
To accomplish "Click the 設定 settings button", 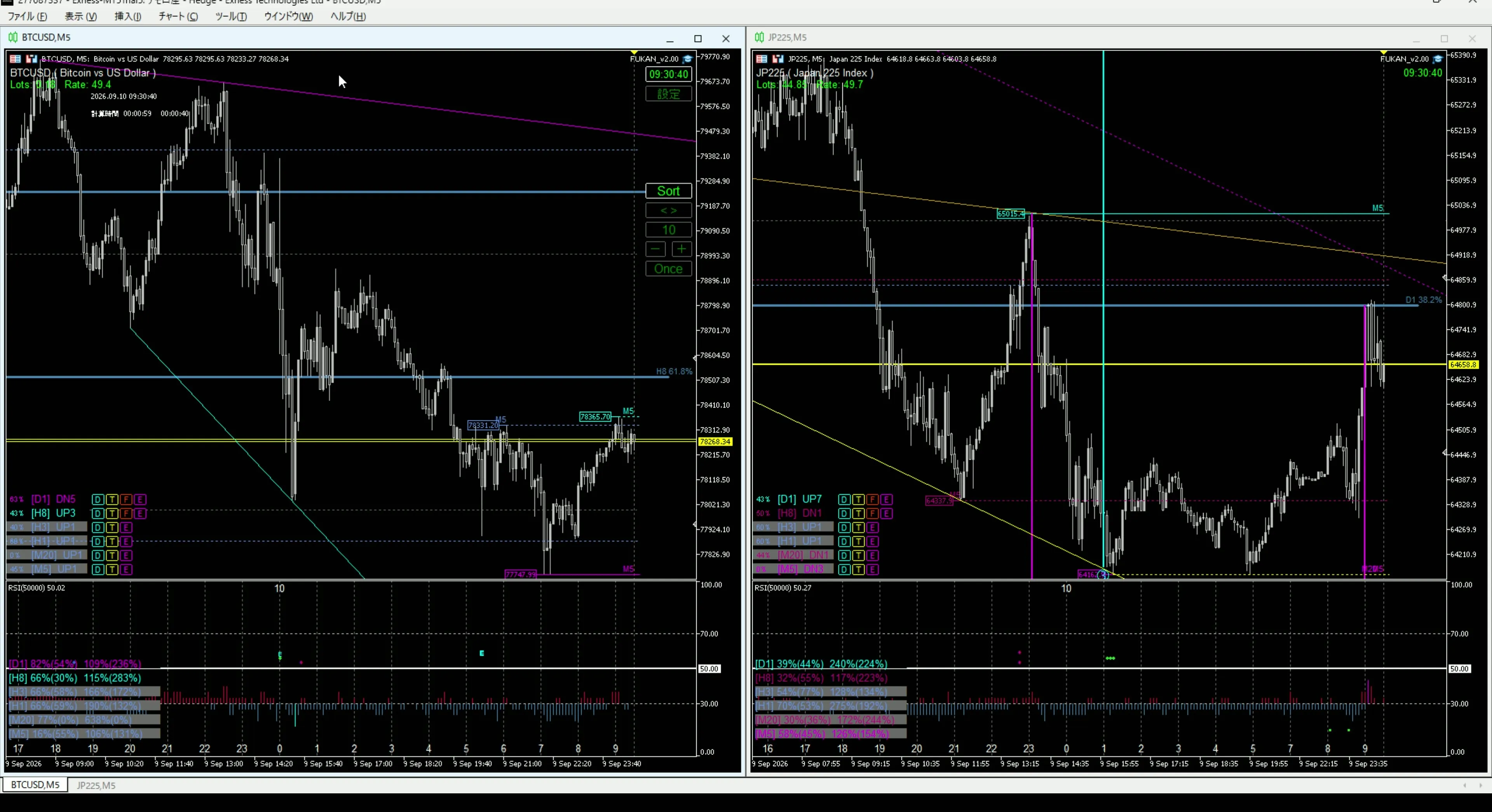I will pos(668,94).
